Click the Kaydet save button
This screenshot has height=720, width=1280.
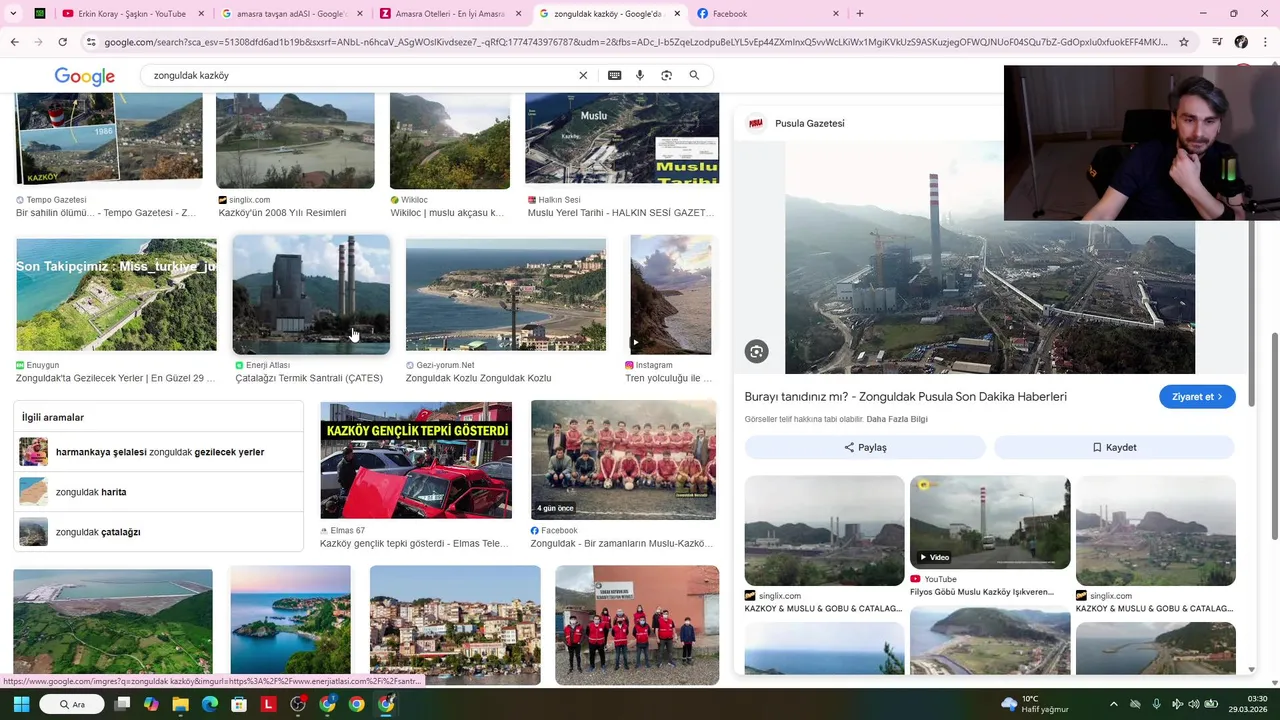(x=1114, y=447)
